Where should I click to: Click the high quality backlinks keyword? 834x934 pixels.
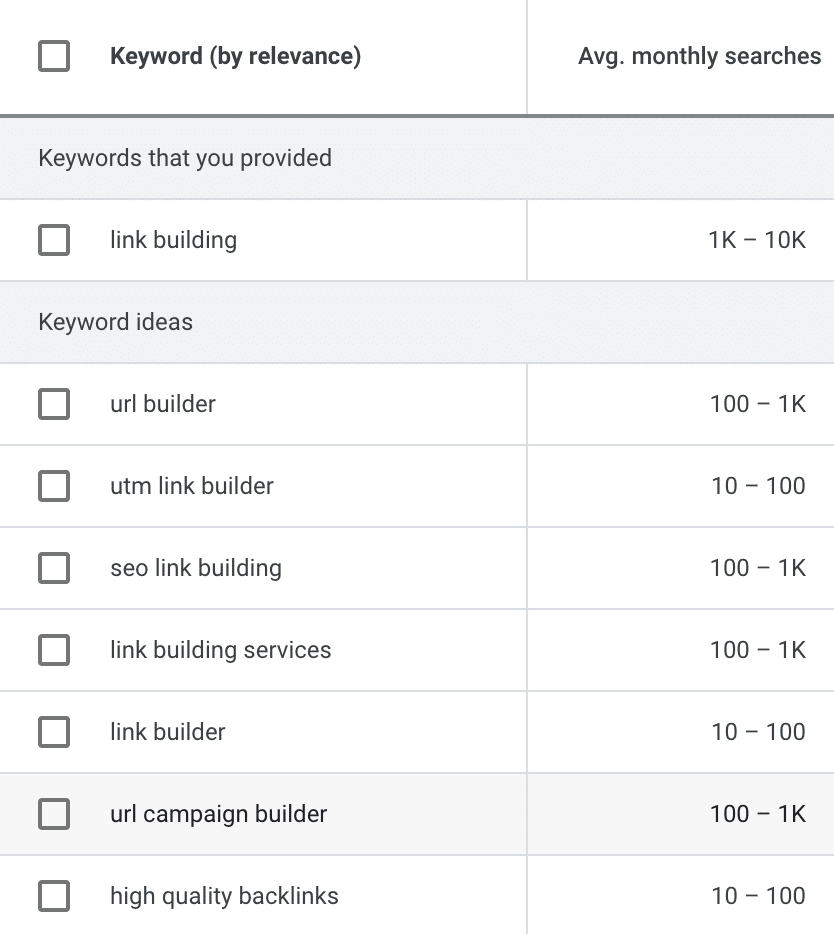(224, 896)
